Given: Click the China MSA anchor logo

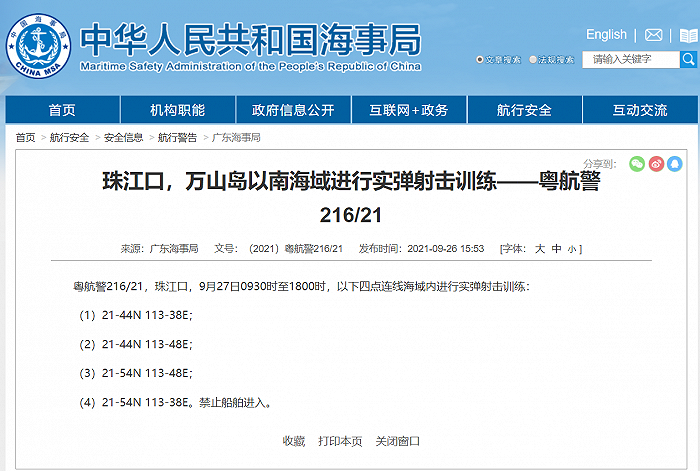Looking at the screenshot, I should [x=38, y=46].
